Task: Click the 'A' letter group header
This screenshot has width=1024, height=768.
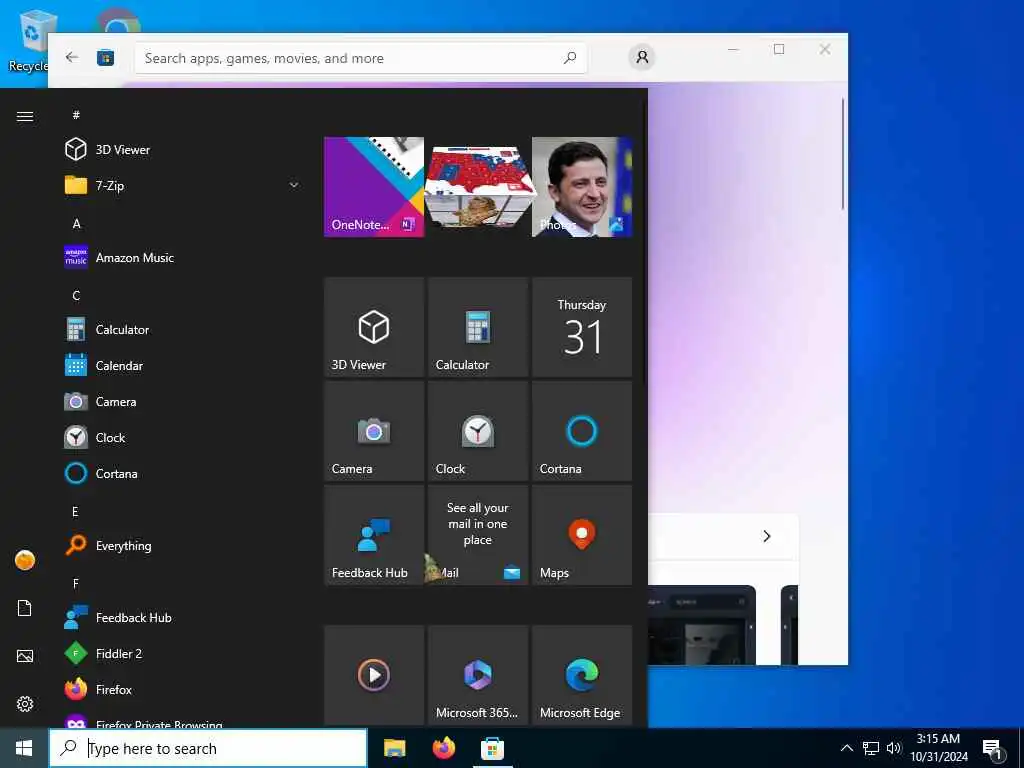Action: pyautogui.click(x=76, y=223)
